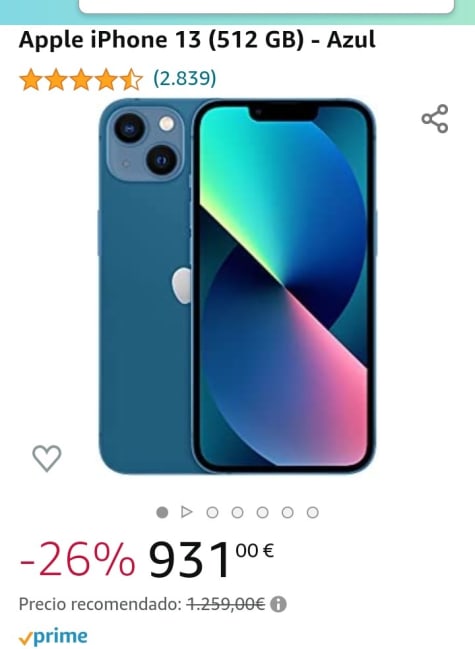
Task: Add item to wishlist with heart icon
Action: pyautogui.click(x=47, y=458)
